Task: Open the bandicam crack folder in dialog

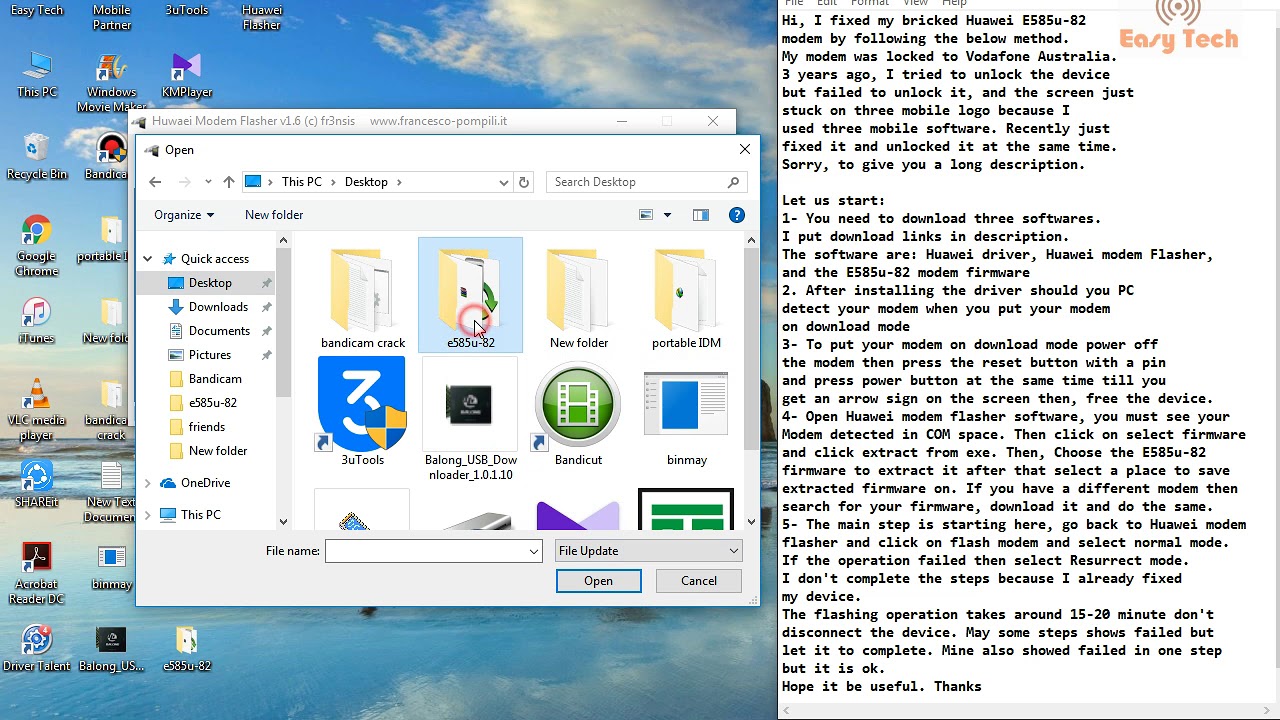Action: pos(362,296)
